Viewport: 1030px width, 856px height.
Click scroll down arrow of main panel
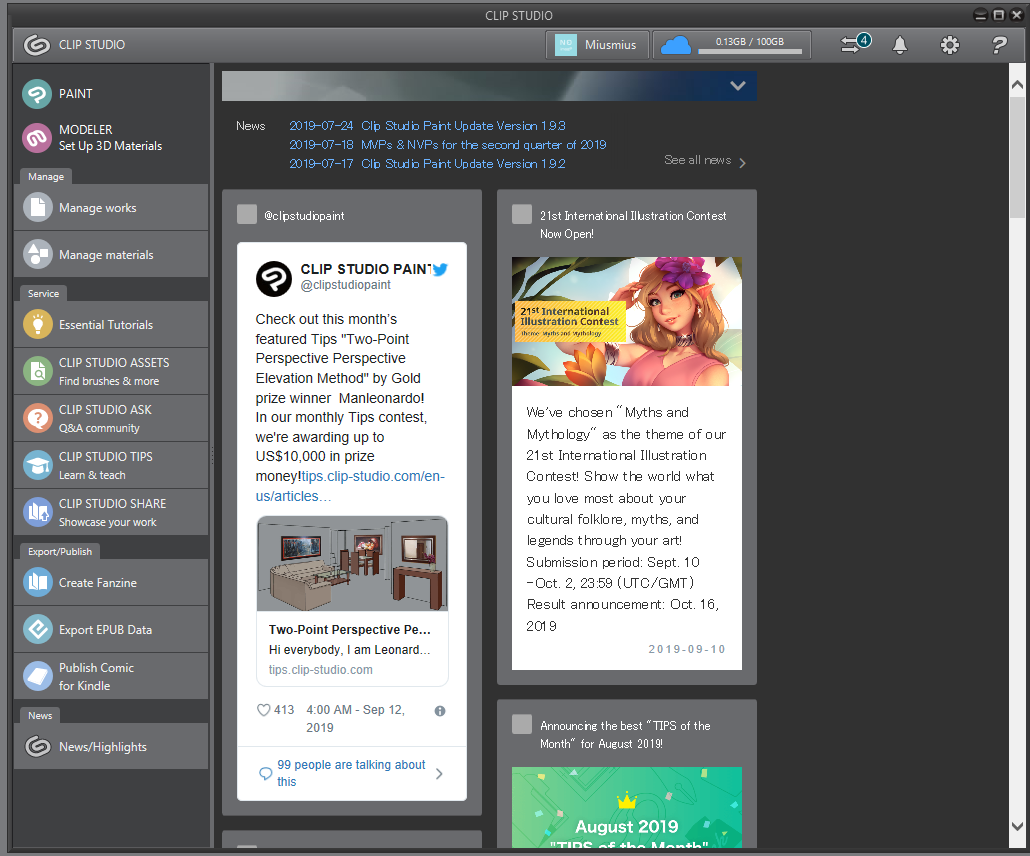tap(1017, 826)
